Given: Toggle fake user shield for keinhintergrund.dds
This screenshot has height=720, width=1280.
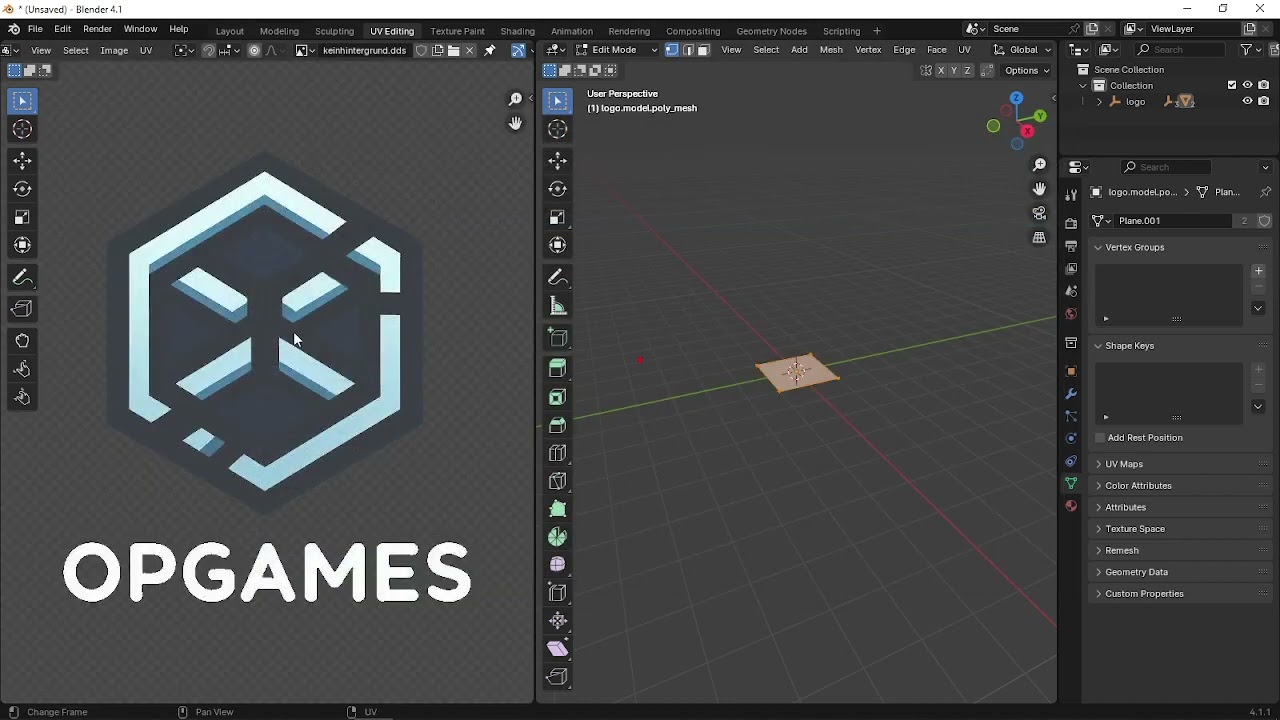Looking at the screenshot, I should click(422, 50).
